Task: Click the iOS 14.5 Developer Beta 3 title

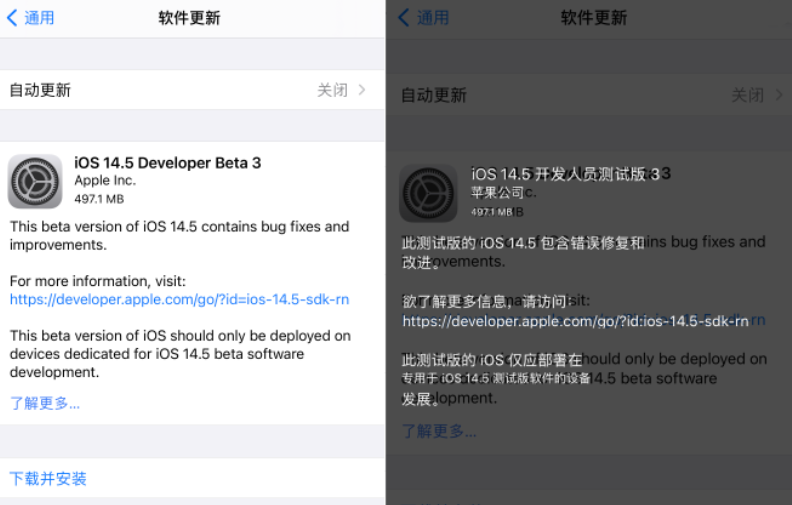Action: click(x=168, y=163)
